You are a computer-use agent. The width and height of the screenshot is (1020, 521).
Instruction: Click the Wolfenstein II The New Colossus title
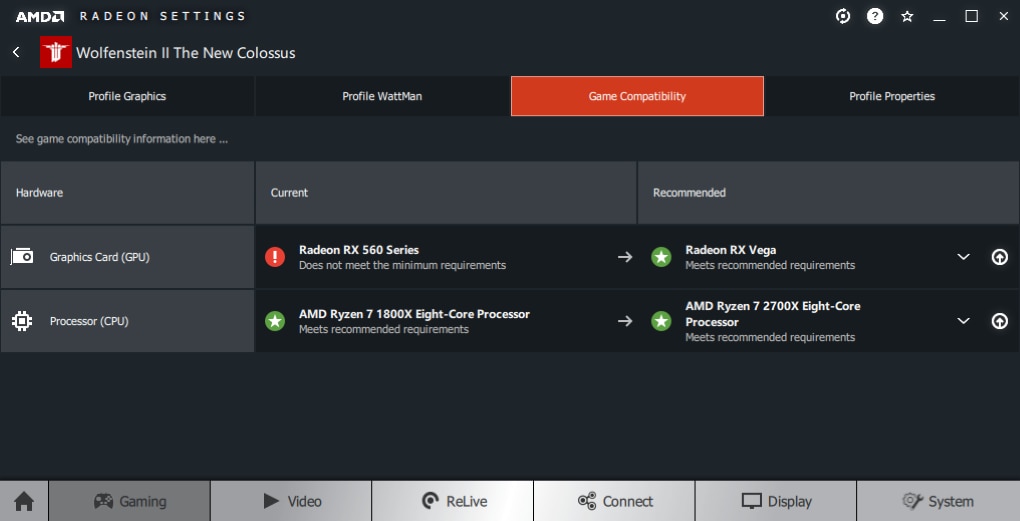[x=185, y=53]
